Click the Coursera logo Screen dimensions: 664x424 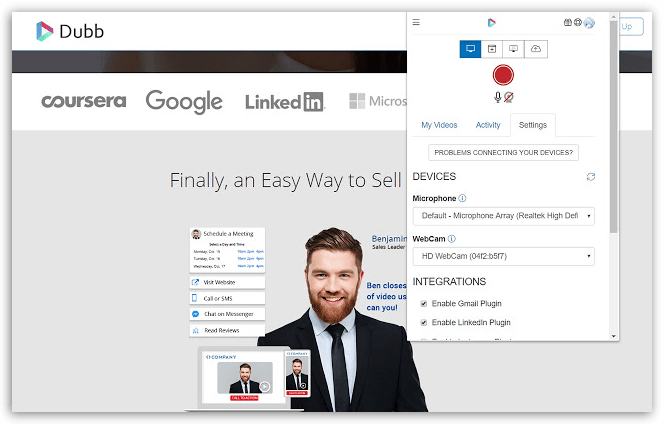click(x=84, y=101)
